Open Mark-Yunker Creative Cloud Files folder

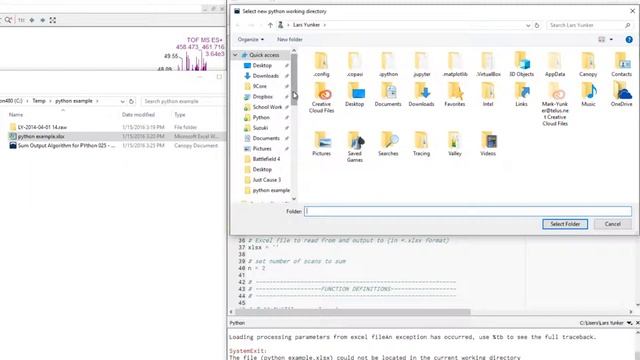click(555, 104)
